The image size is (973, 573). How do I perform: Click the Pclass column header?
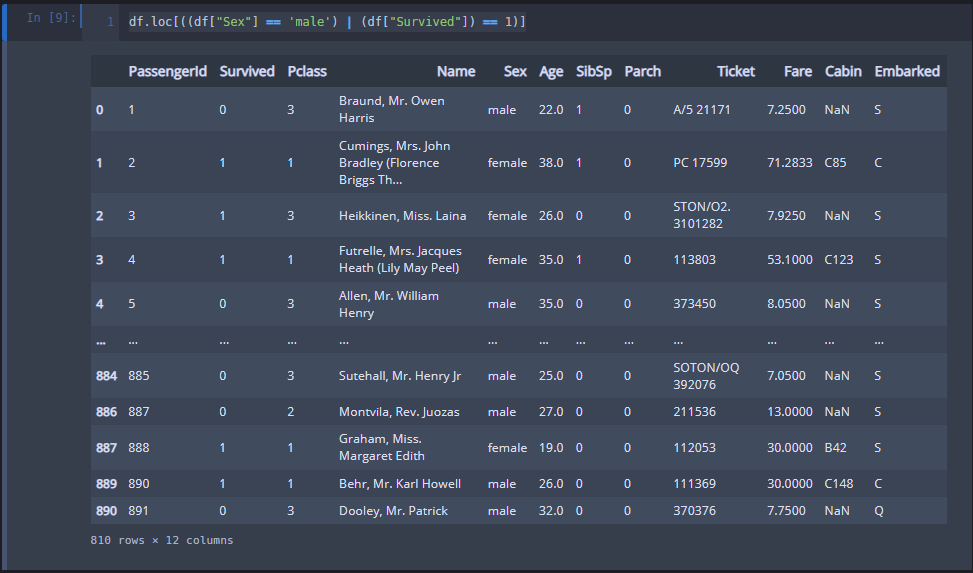(307, 71)
